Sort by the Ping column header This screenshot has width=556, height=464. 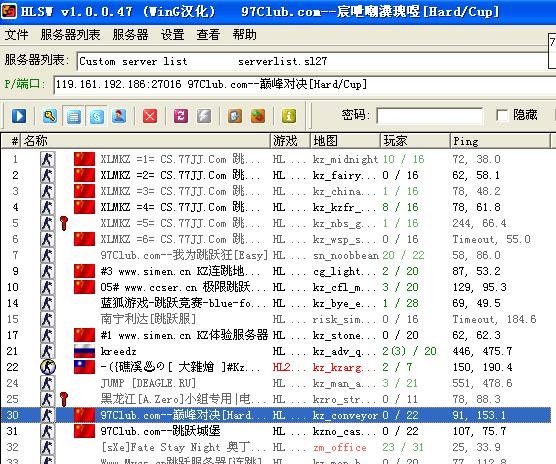(x=500, y=141)
